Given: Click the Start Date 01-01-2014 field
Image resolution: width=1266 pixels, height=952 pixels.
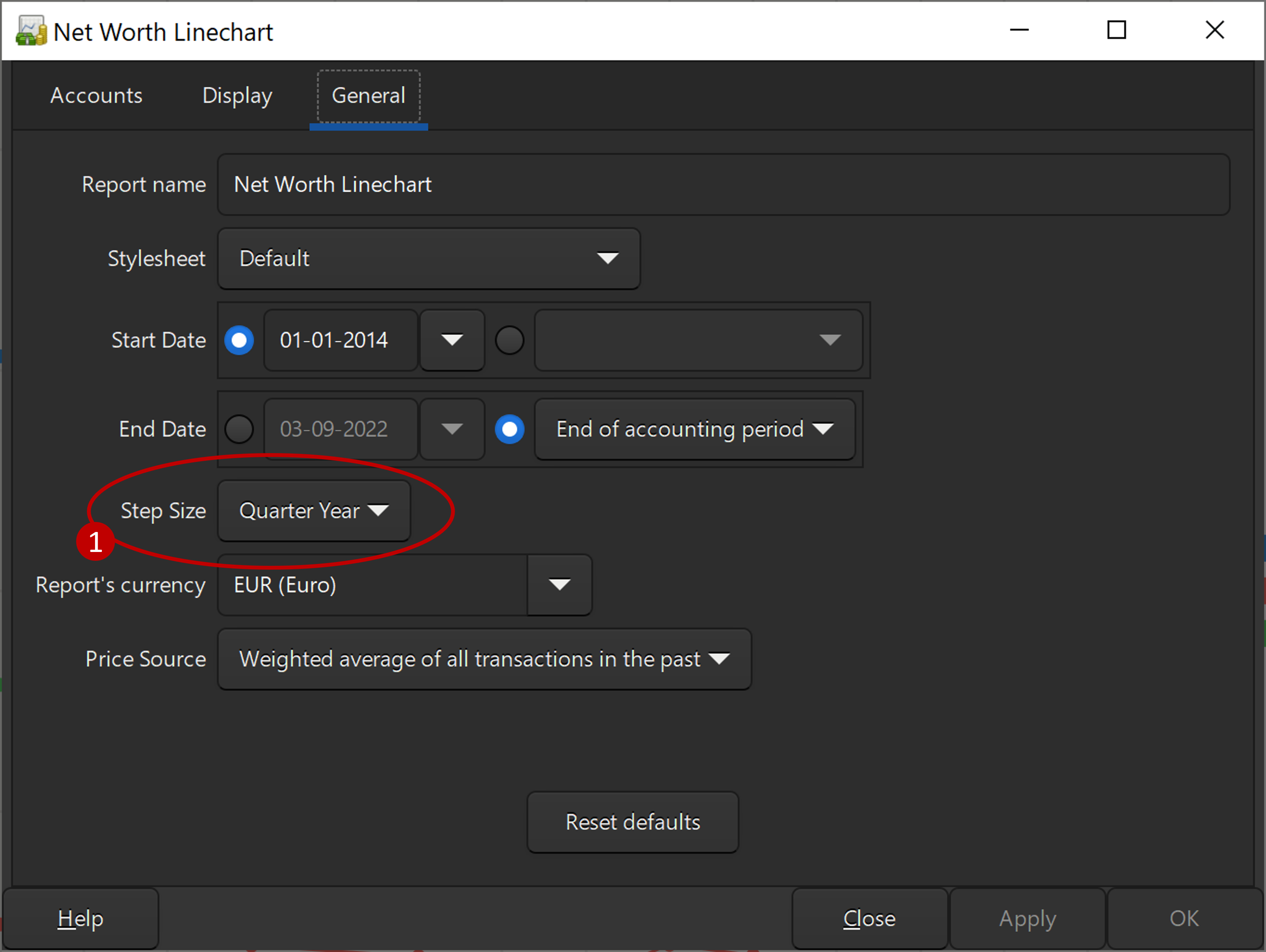Looking at the screenshot, I should (x=341, y=341).
